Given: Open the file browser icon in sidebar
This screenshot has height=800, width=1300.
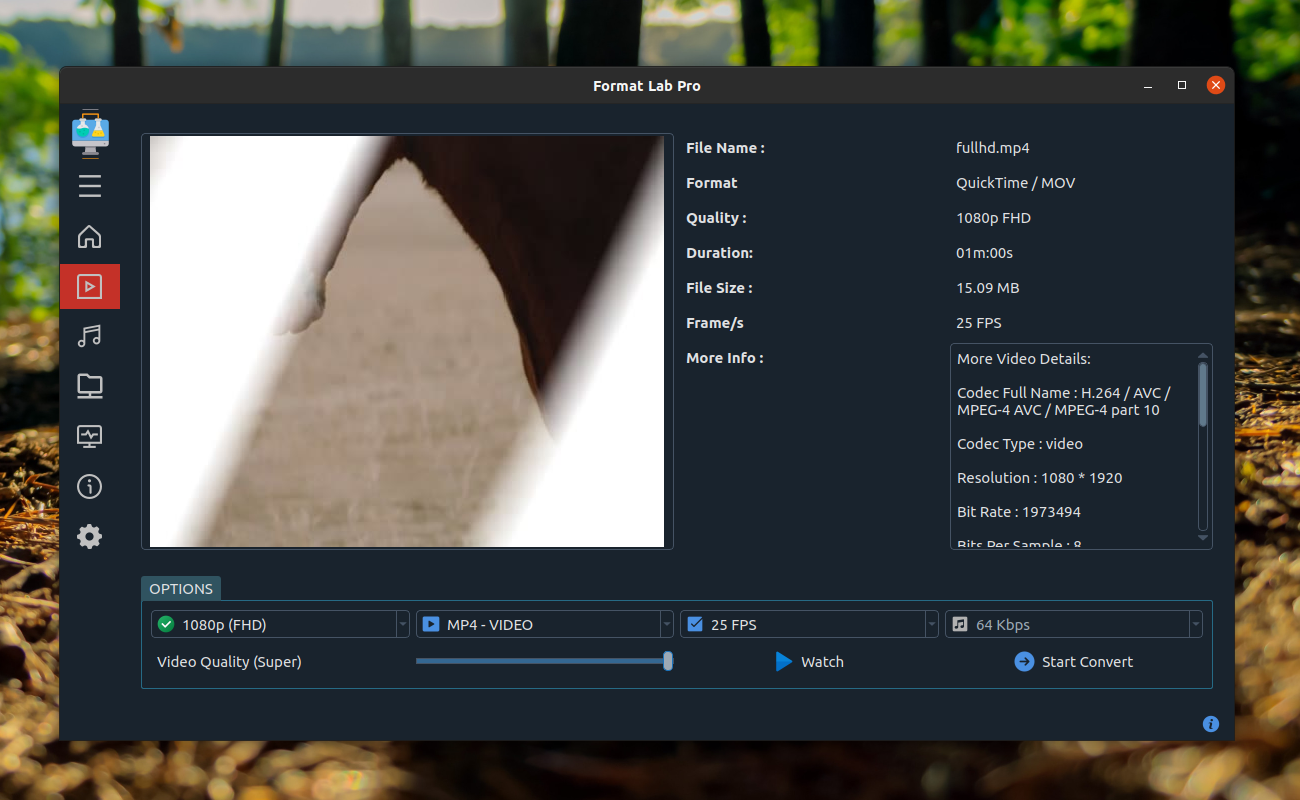Looking at the screenshot, I should click(x=89, y=386).
